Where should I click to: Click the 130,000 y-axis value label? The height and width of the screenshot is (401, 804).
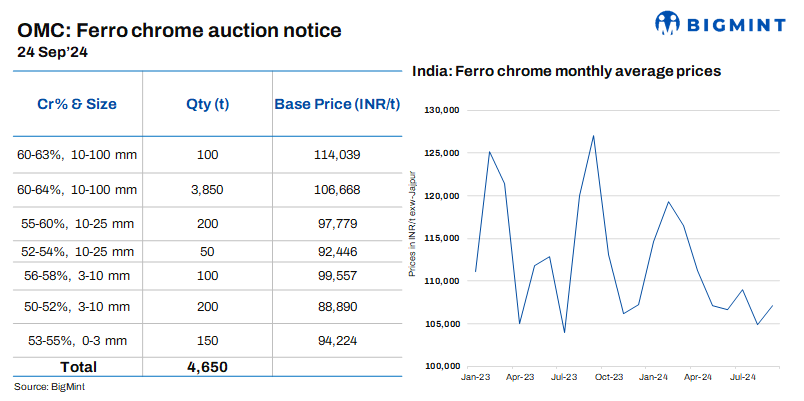440,110
